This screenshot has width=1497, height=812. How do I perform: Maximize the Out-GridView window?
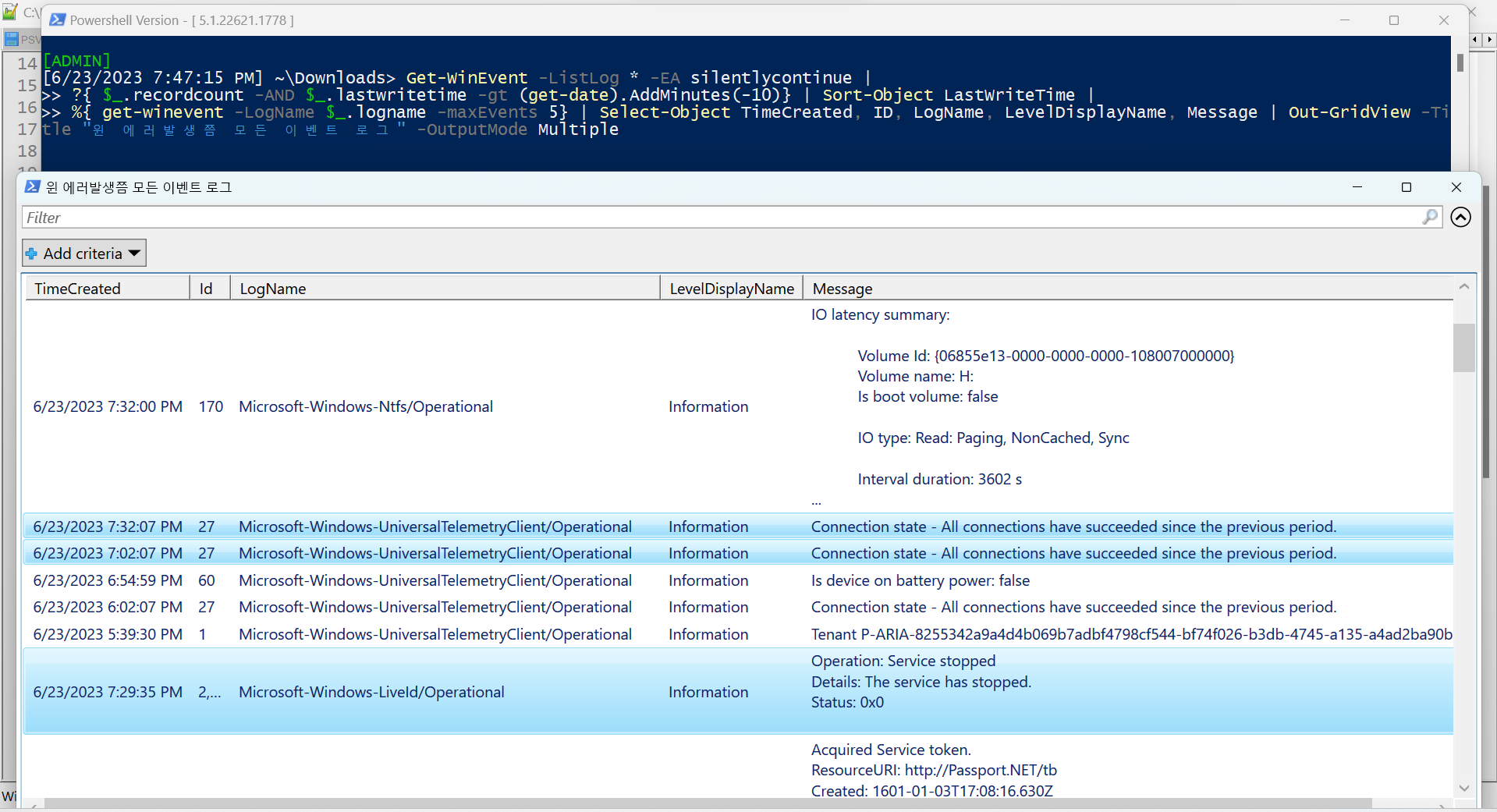1407,187
